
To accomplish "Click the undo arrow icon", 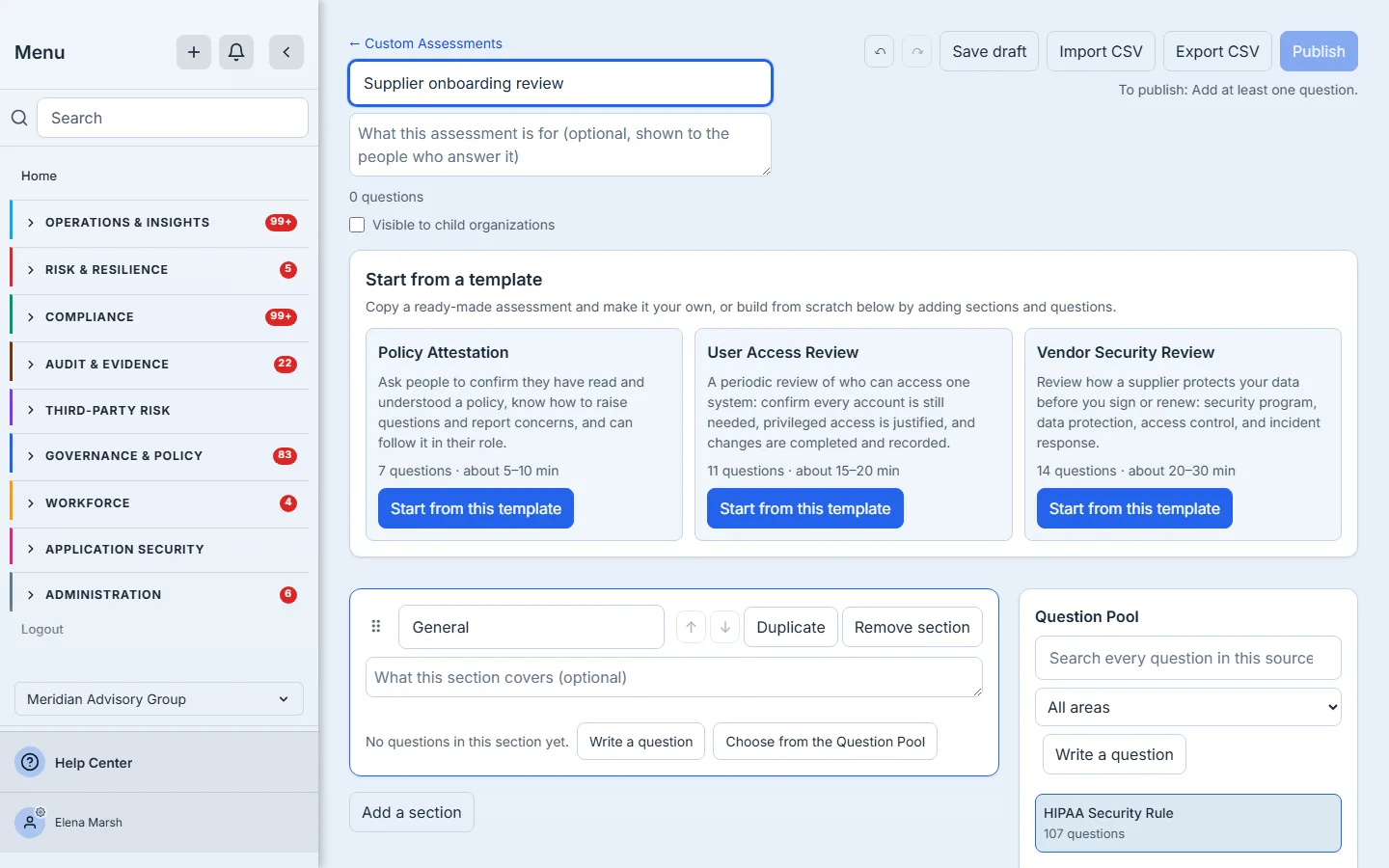I will pyautogui.click(x=880, y=52).
